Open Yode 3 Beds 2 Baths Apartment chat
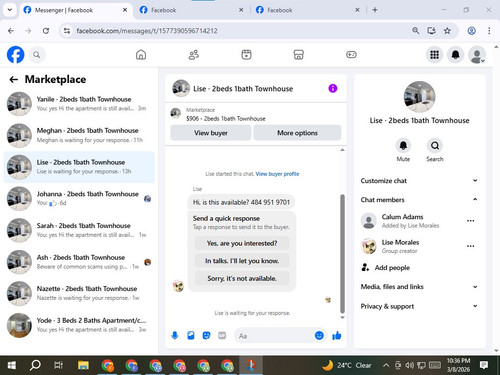The image size is (500, 375). coord(79,325)
